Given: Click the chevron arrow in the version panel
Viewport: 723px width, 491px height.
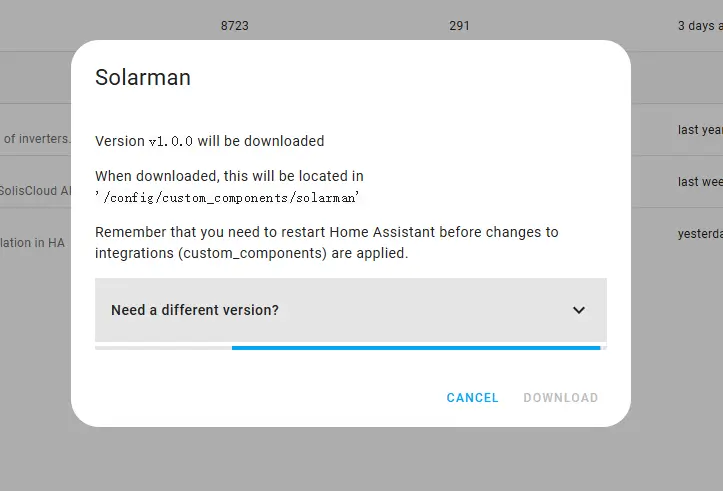Looking at the screenshot, I should coord(578,310).
